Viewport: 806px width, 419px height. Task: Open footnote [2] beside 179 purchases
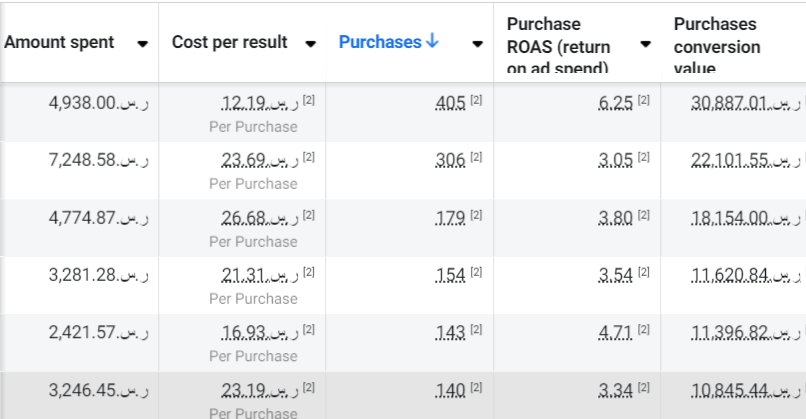coord(476,214)
